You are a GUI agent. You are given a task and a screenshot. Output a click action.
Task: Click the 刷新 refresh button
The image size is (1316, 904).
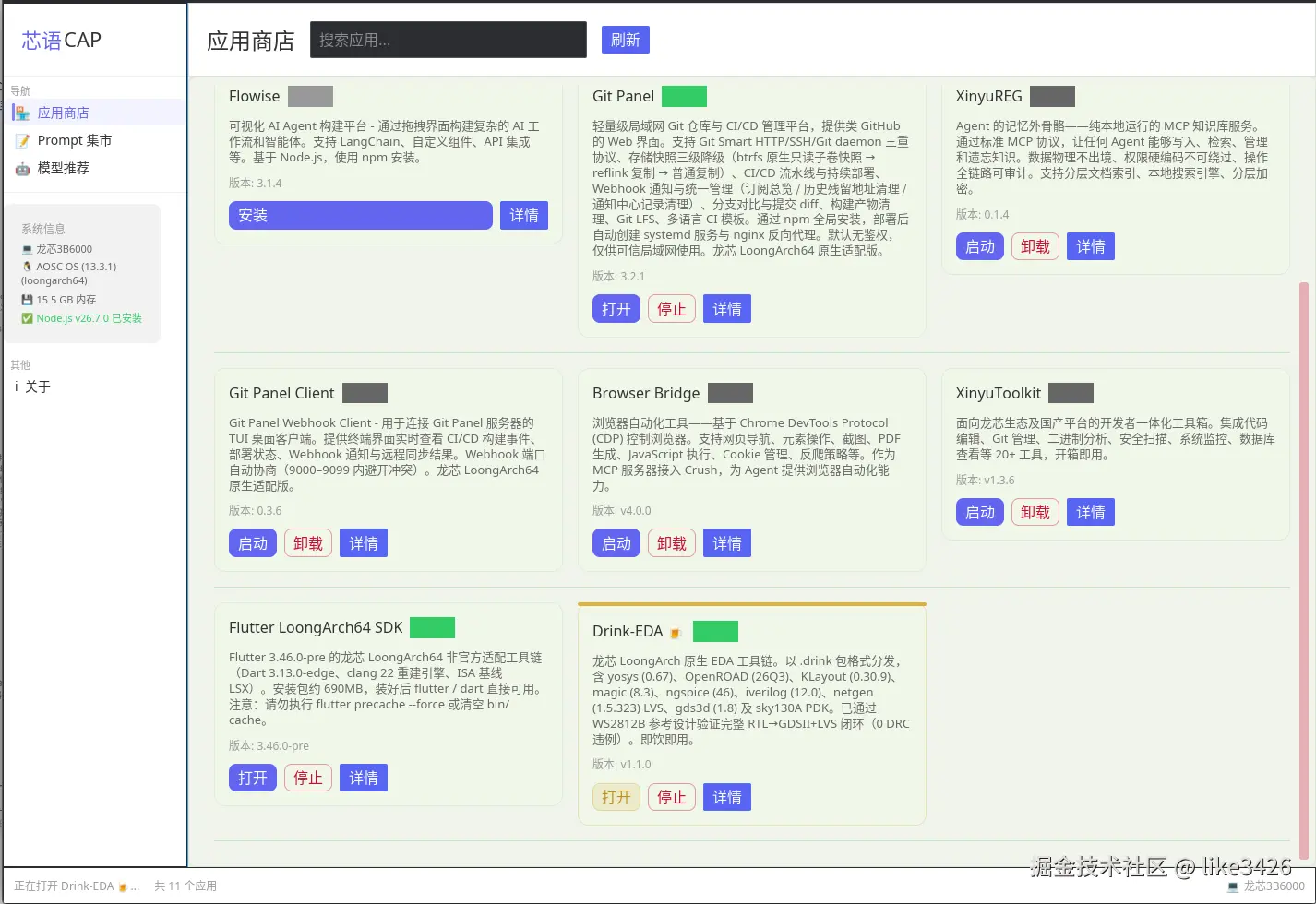[626, 40]
